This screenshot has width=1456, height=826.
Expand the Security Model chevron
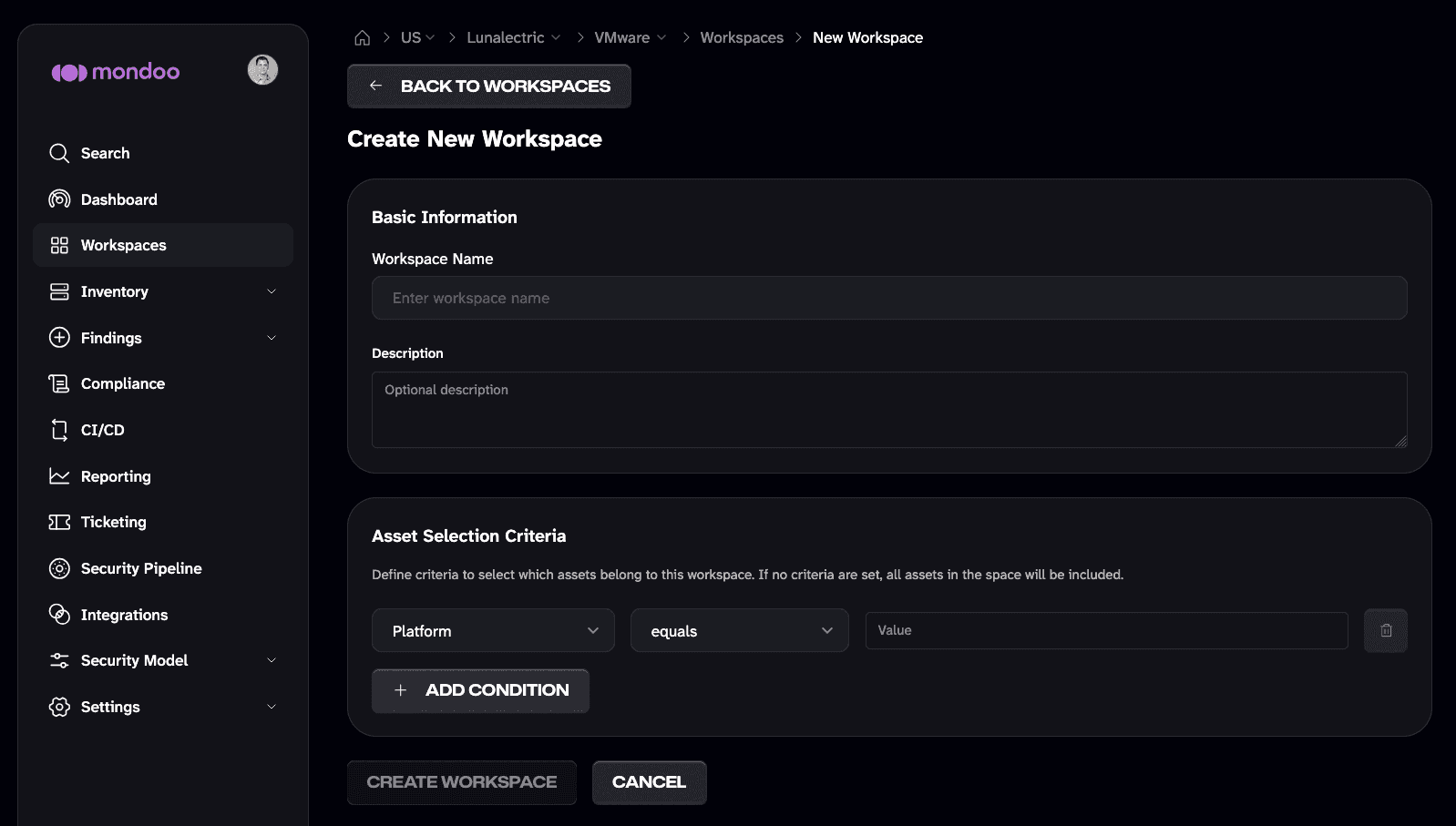click(x=272, y=660)
